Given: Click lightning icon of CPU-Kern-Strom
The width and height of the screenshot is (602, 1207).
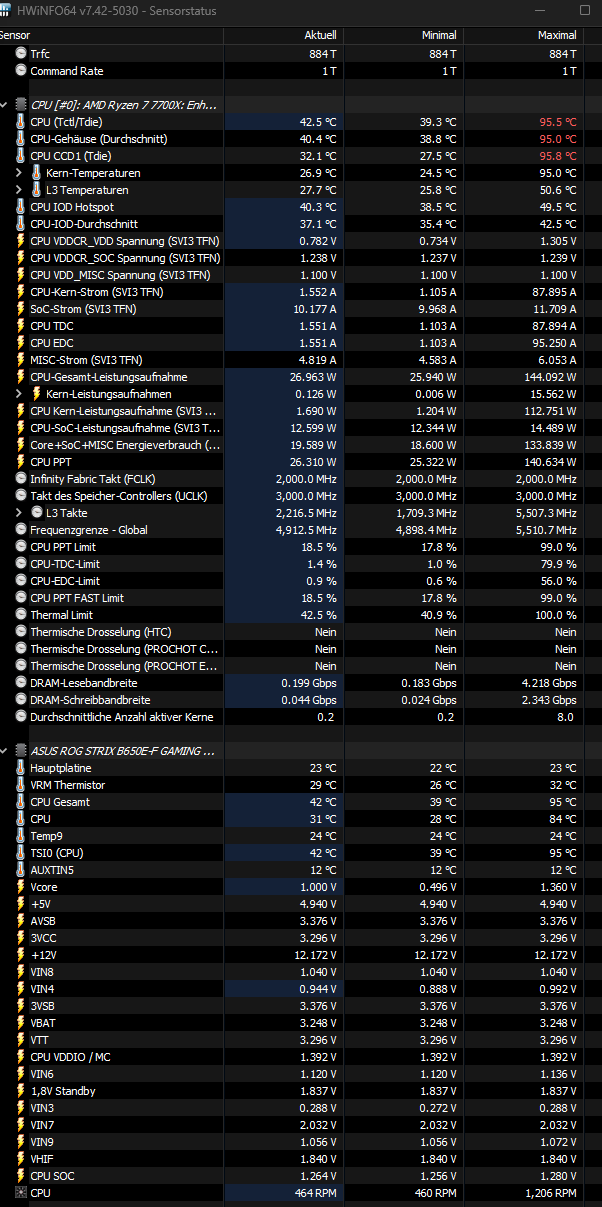Looking at the screenshot, I should 21,292.
